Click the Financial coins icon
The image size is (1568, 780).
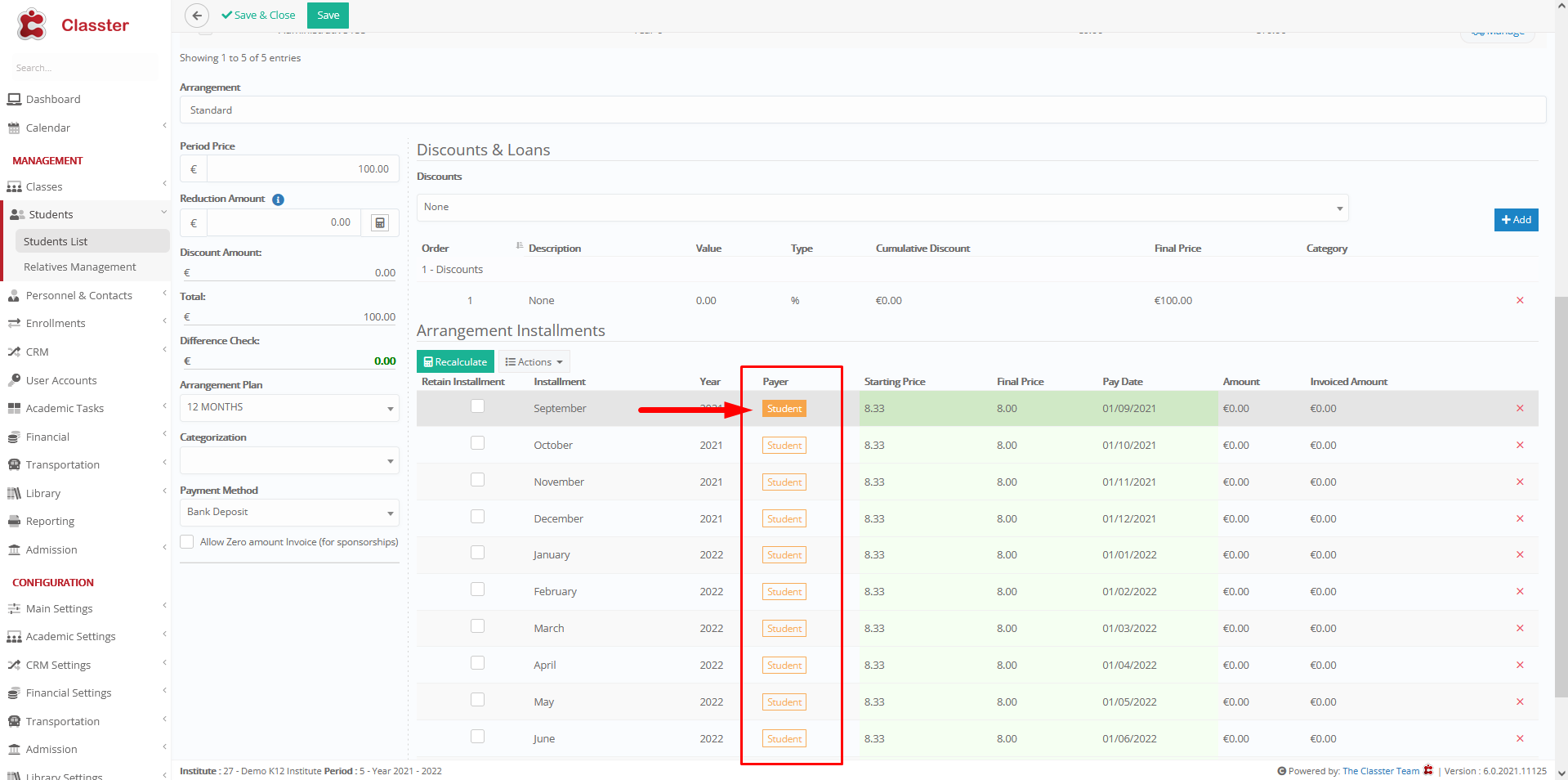tap(14, 437)
